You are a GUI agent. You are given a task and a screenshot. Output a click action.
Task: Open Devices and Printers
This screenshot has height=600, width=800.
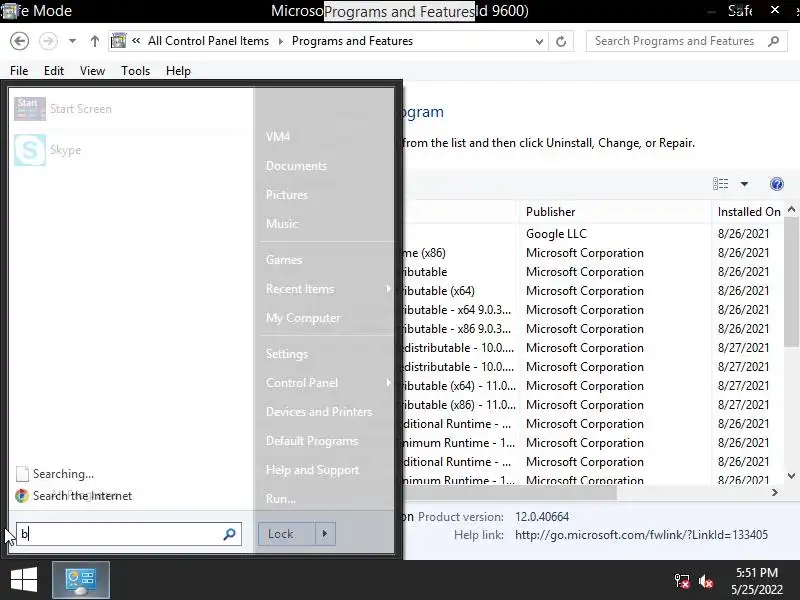click(x=319, y=412)
